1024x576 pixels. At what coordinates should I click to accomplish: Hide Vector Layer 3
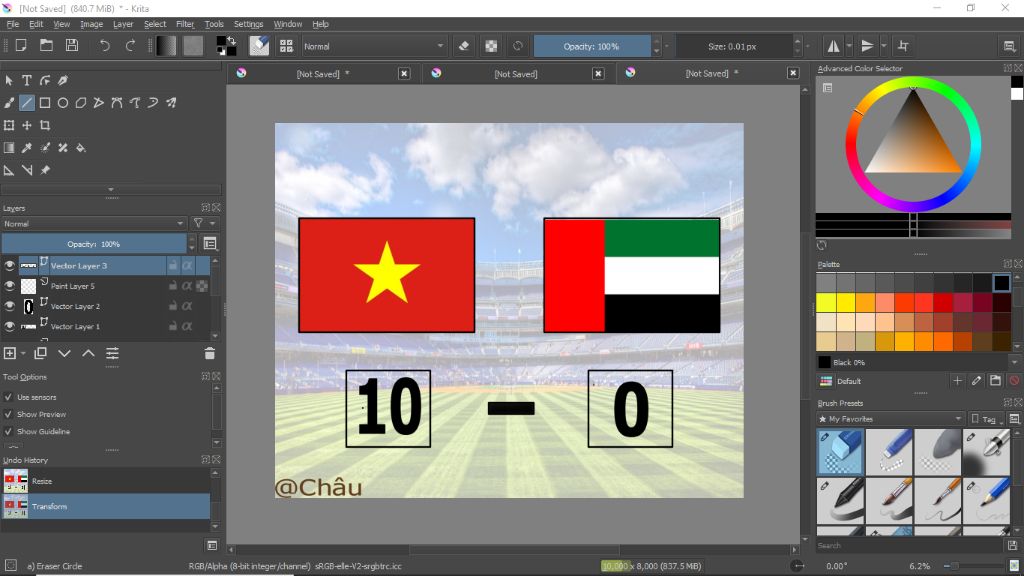pyautogui.click(x=9, y=266)
